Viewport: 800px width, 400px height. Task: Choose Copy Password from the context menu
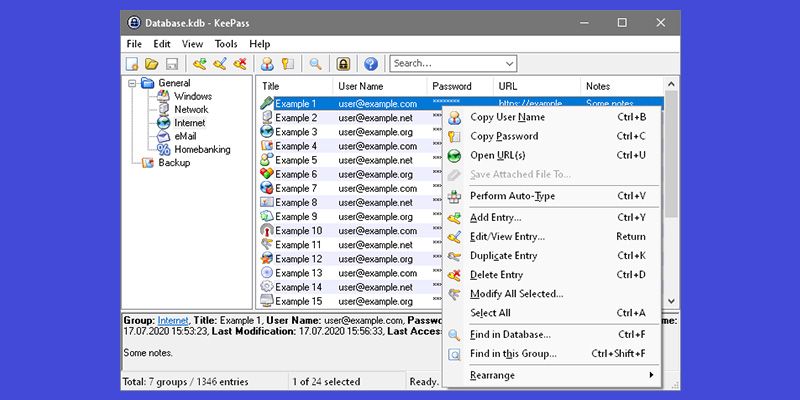coord(504,136)
